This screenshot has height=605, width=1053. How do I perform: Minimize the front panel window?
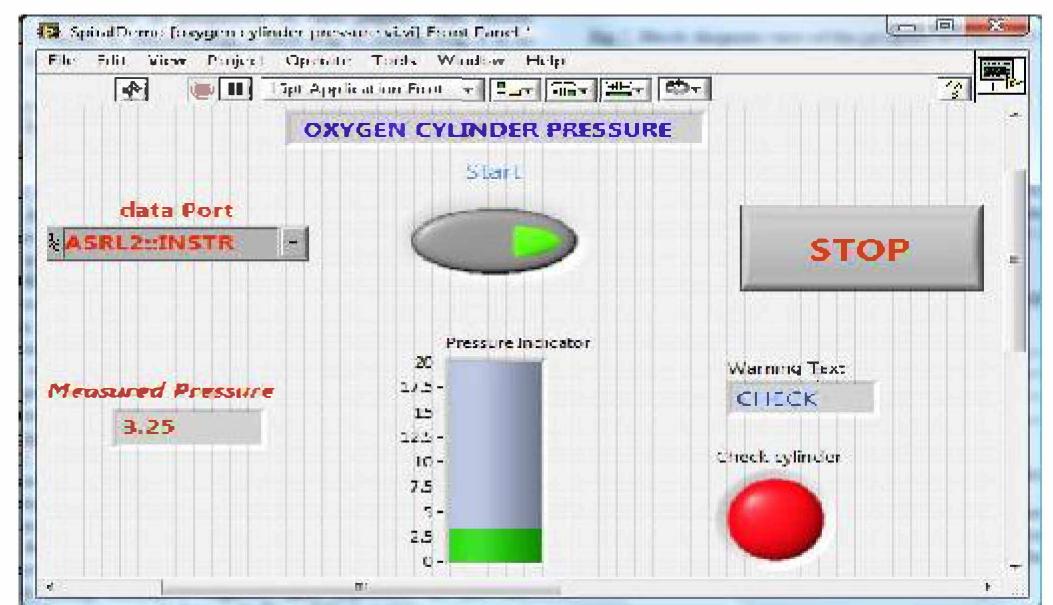tap(907, 26)
